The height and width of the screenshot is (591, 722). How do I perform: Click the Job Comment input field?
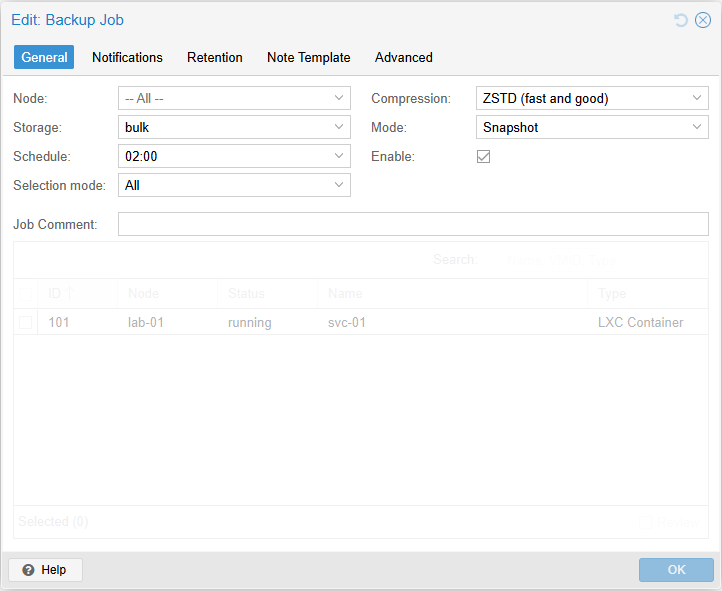pyautogui.click(x=413, y=224)
